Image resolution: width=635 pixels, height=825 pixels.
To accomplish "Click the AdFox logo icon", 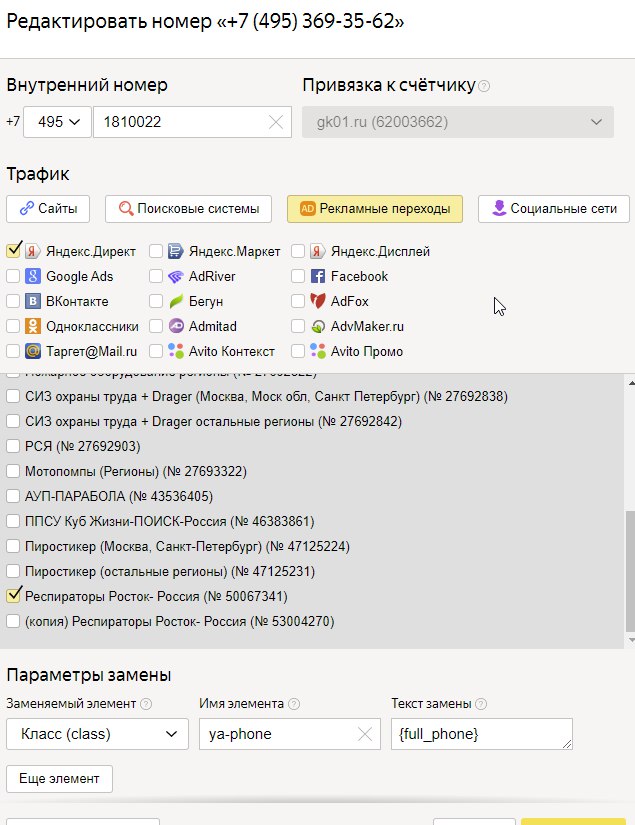I will [x=317, y=301].
